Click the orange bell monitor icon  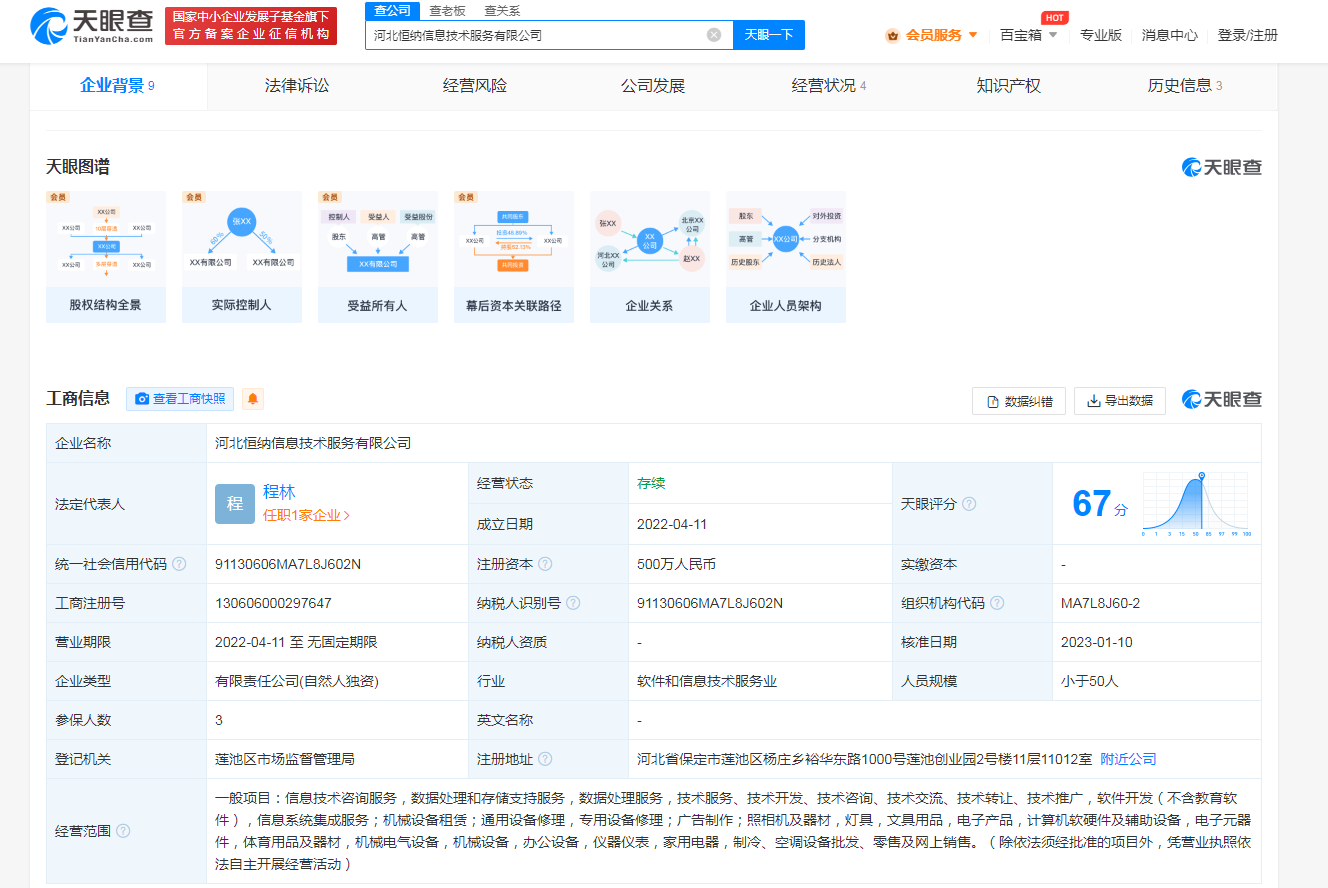pyautogui.click(x=253, y=399)
